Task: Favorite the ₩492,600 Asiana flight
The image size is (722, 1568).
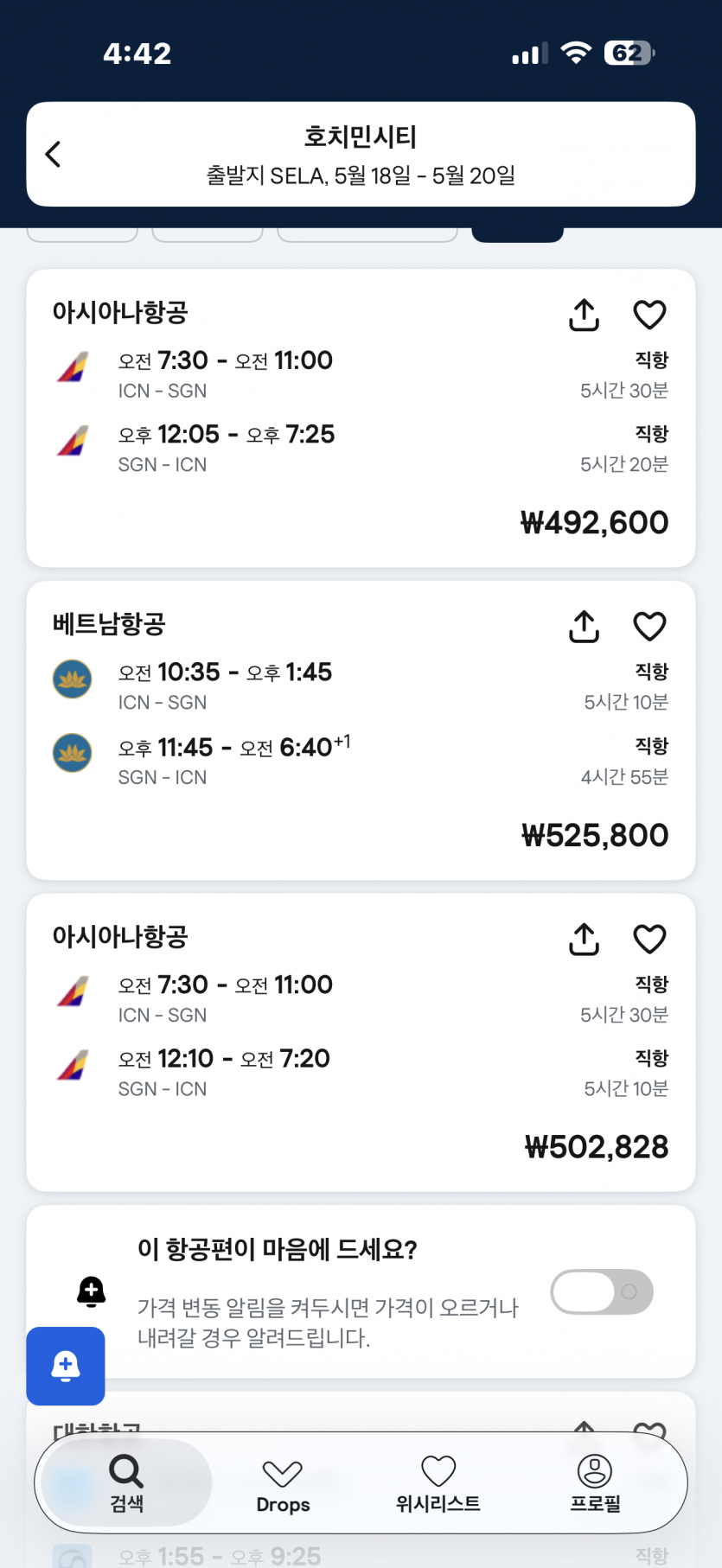Action: [649, 316]
